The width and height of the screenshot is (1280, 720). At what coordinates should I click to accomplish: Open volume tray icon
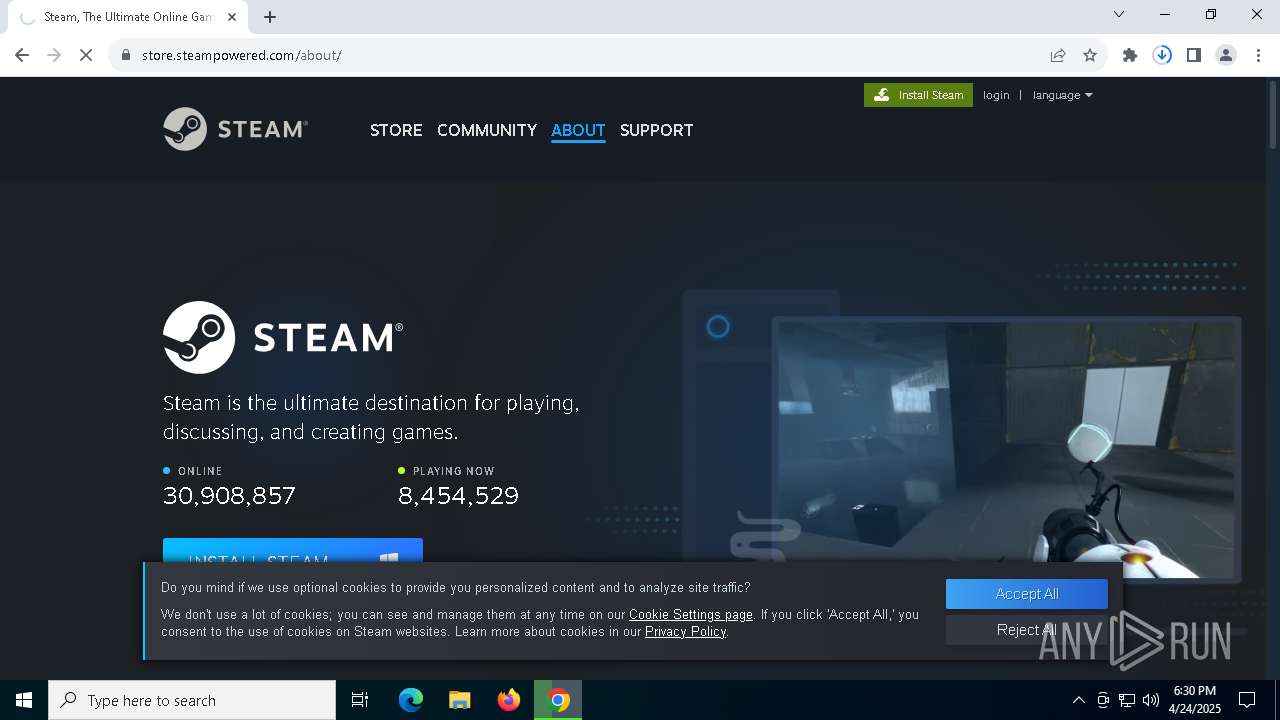[x=1151, y=700]
